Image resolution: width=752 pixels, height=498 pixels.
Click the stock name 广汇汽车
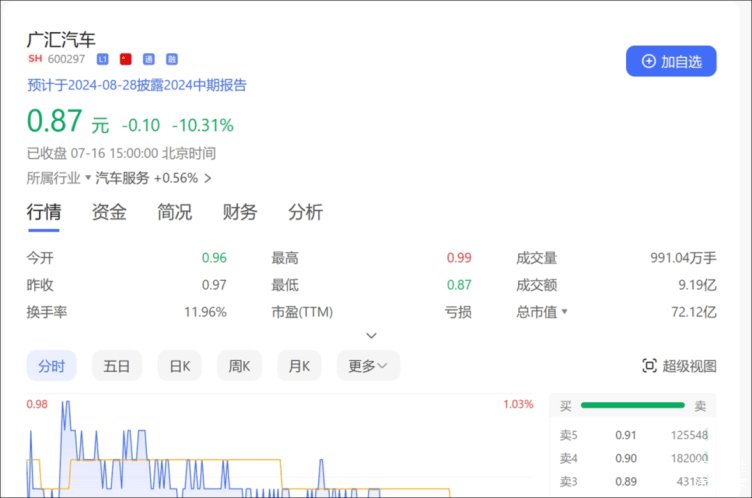pos(61,39)
